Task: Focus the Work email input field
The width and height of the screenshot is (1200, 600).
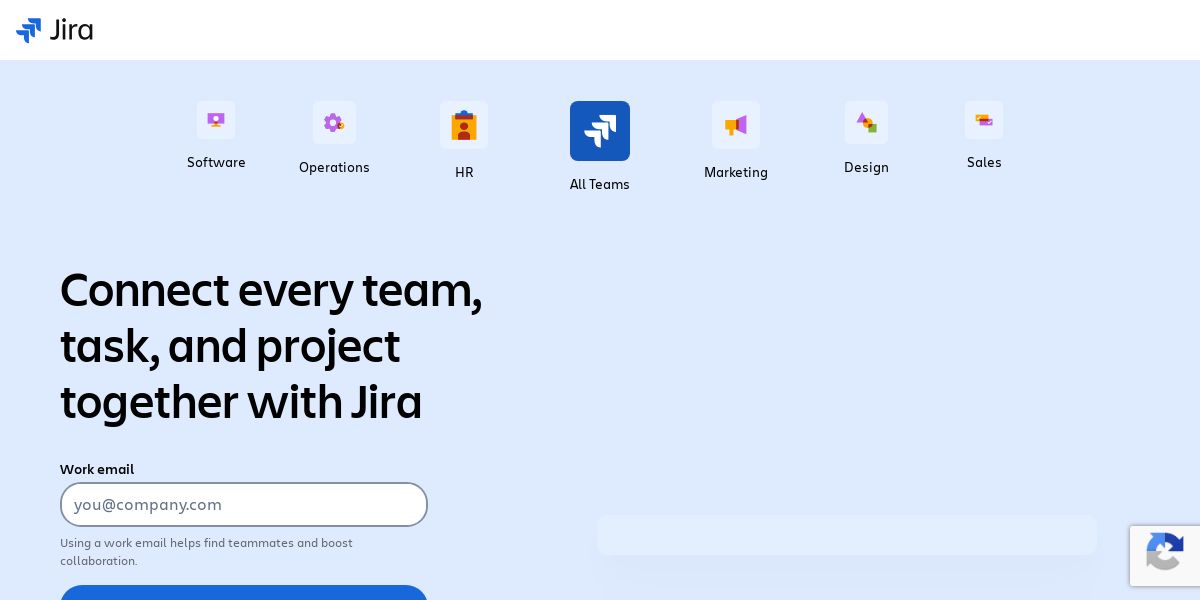Action: point(244,504)
